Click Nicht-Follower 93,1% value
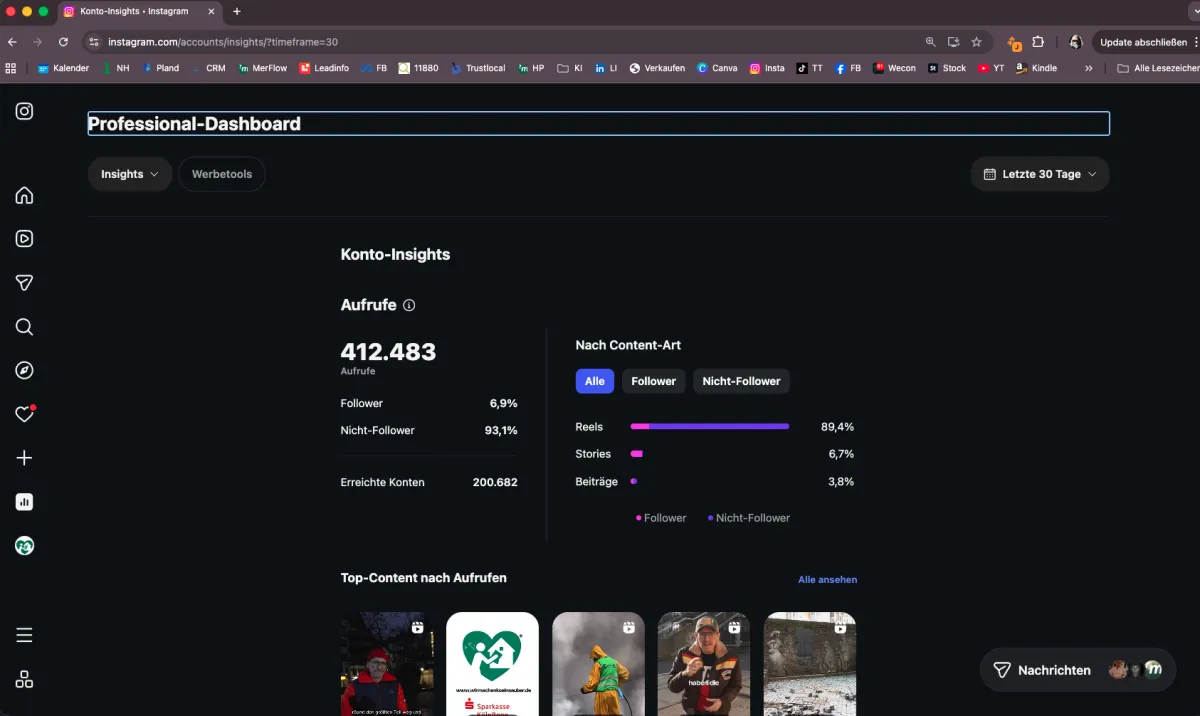This screenshot has width=1200, height=716. click(x=501, y=430)
